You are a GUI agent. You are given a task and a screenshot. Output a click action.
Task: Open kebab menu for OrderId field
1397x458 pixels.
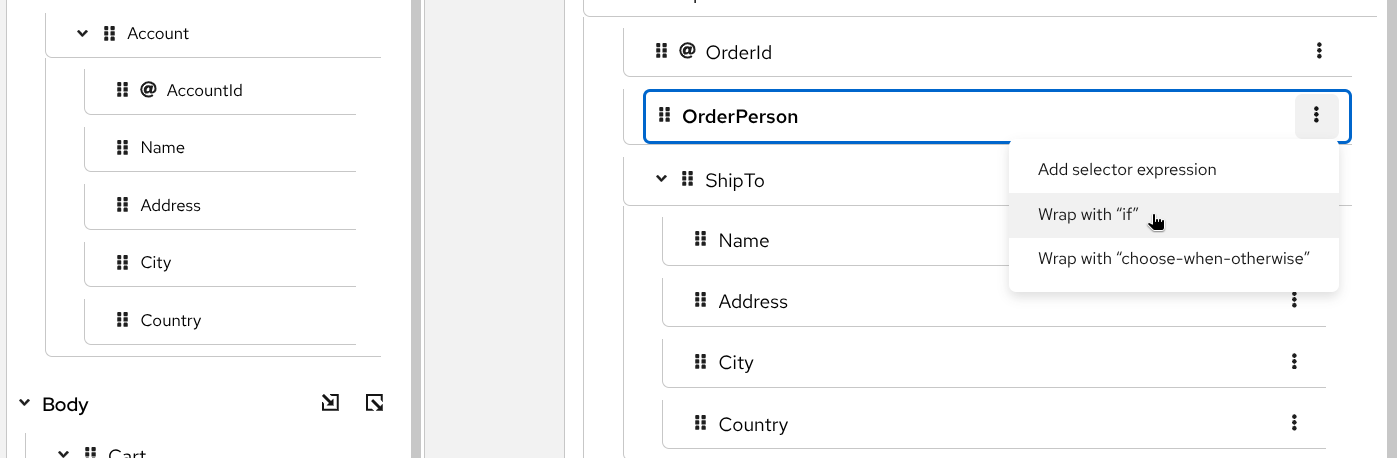tap(1319, 51)
